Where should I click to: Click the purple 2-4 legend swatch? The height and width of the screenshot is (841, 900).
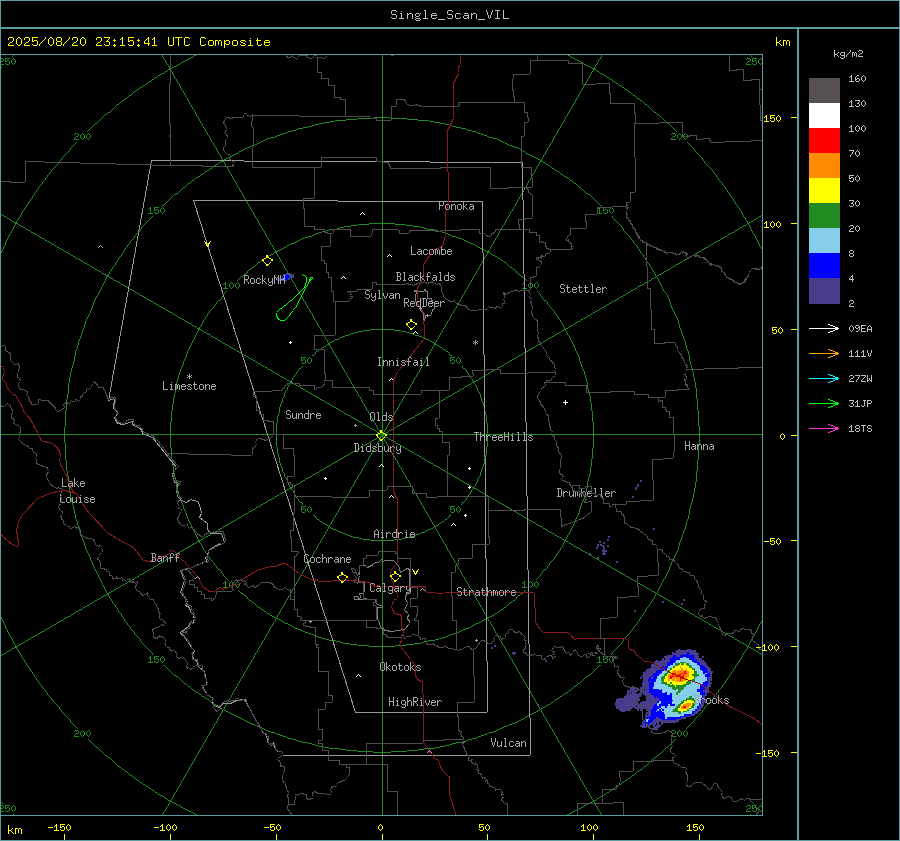click(824, 290)
